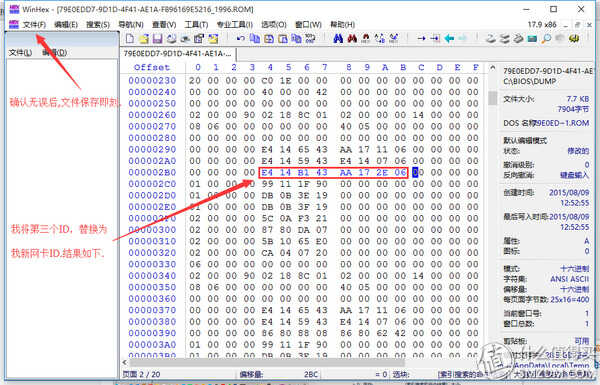The image size is (600, 385).
Task: Click the 17.9 x86 version text
Action: [542, 24]
